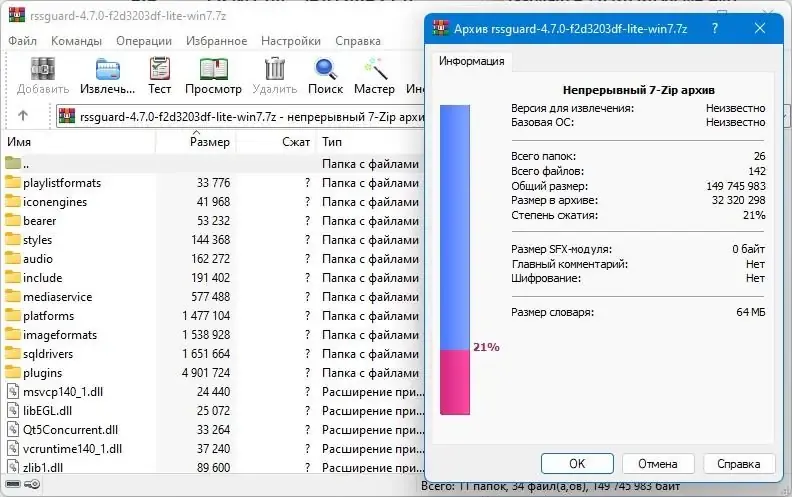Open the Настройки menu

pyautogui.click(x=291, y=41)
